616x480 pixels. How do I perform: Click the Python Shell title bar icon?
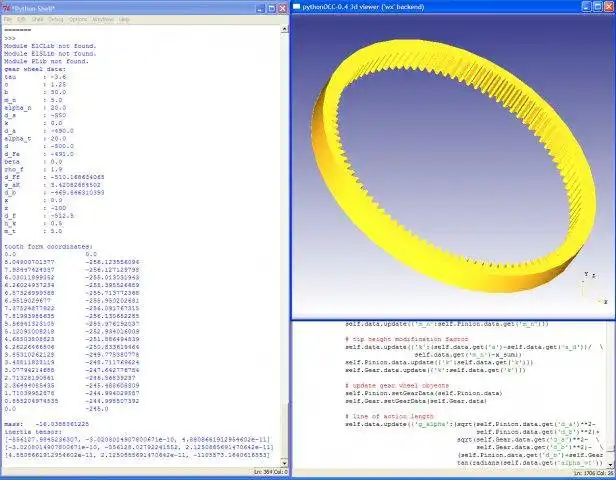click(x=6, y=8)
